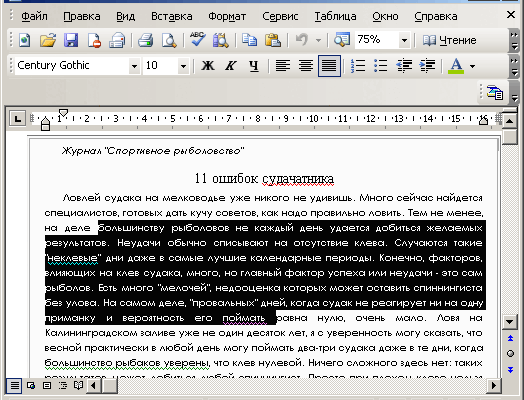
Task: Jump to the previous page with the double up arrows
Action: [x=510, y=339]
